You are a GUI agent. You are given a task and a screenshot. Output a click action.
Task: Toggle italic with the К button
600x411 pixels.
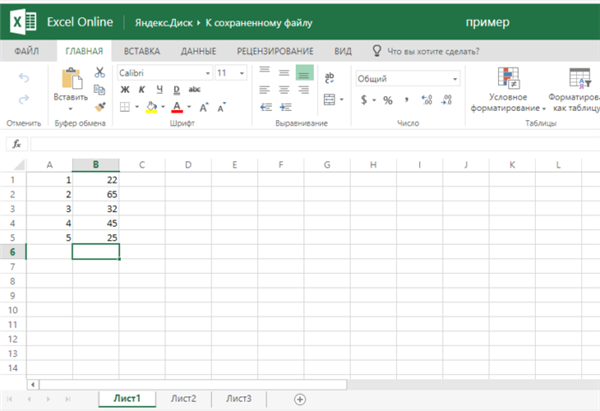click(x=142, y=90)
